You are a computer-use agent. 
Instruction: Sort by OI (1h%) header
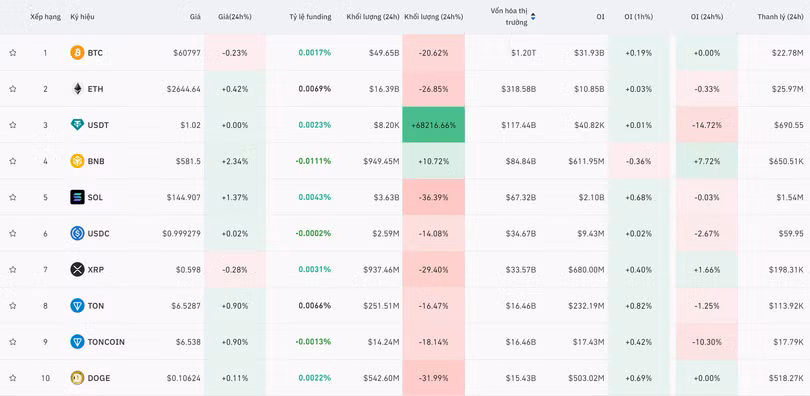[x=638, y=17]
